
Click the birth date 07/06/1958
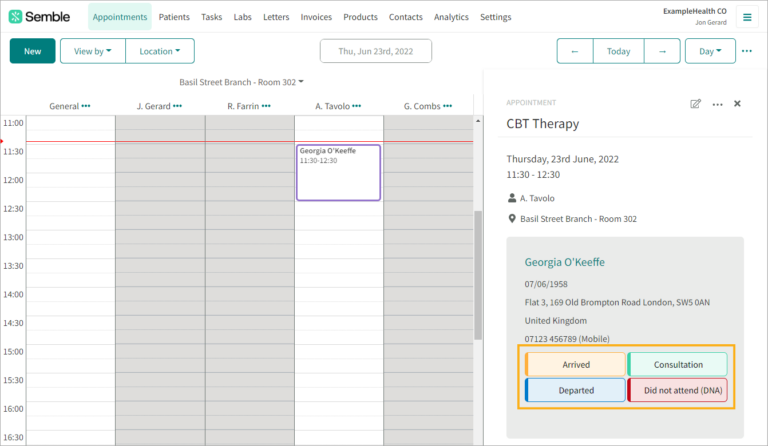coord(546,284)
